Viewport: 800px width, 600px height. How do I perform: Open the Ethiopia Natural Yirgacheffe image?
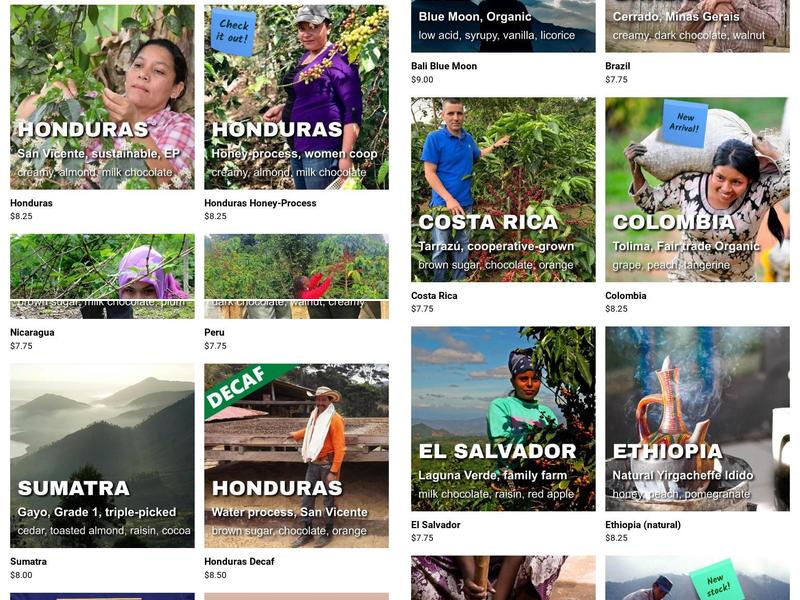click(697, 418)
